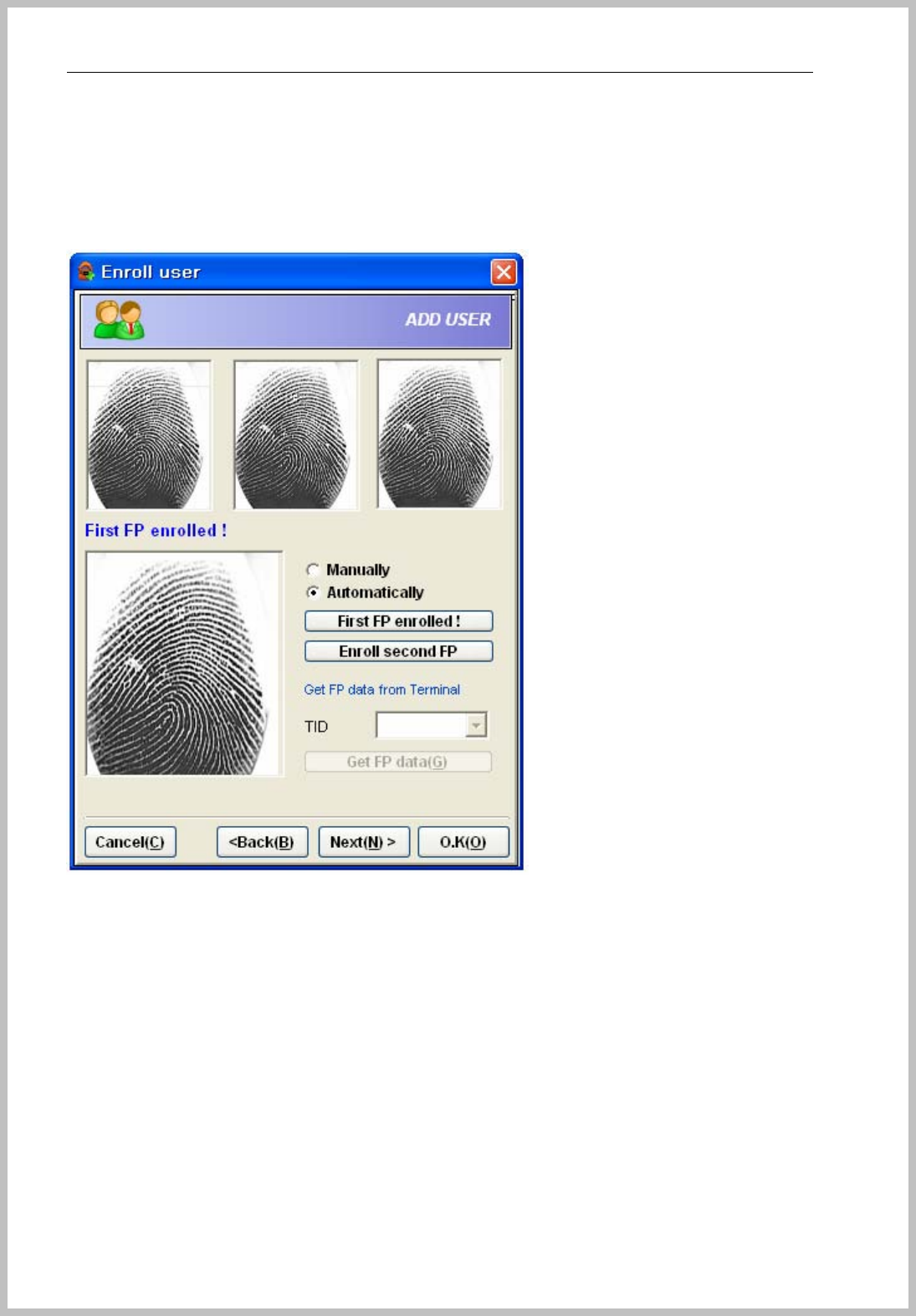Confirm with the O.K(O) button
This screenshot has width=916, height=1316.
[463, 842]
